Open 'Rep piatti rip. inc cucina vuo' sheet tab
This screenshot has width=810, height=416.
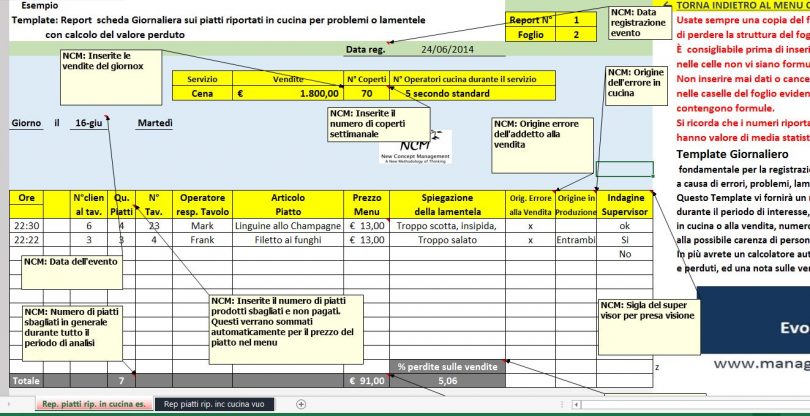(x=214, y=404)
